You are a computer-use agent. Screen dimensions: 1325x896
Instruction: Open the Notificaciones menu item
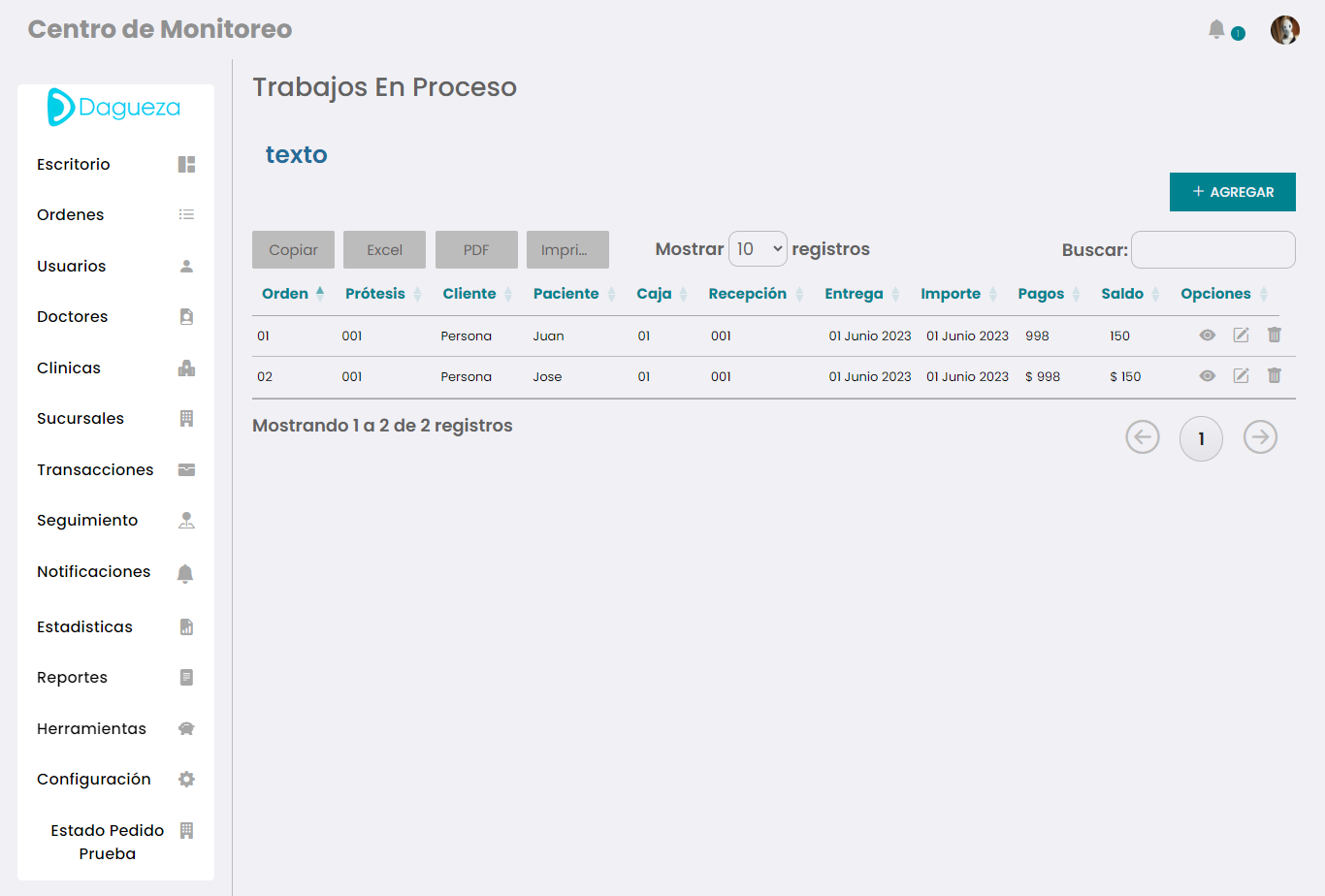click(x=93, y=571)
